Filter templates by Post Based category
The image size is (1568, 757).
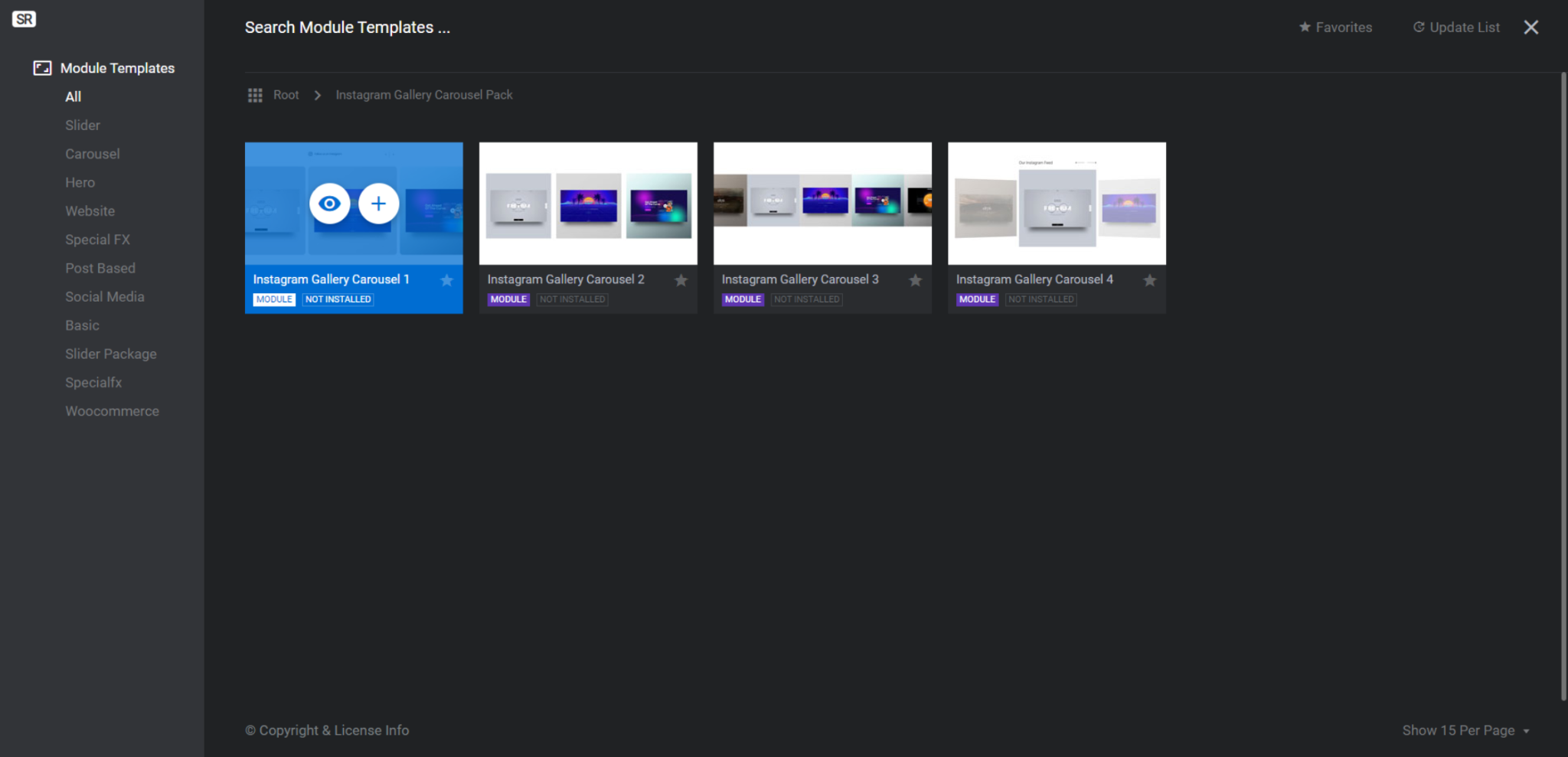point(100,268)
